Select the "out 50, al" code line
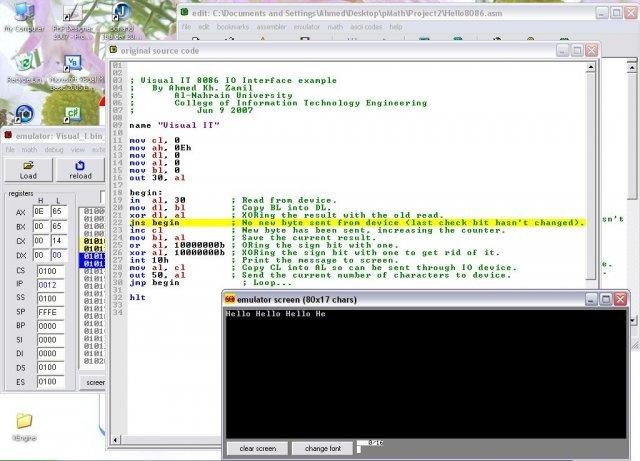The width and height of the screenshot is (640, 461). (x=157, y=275)
